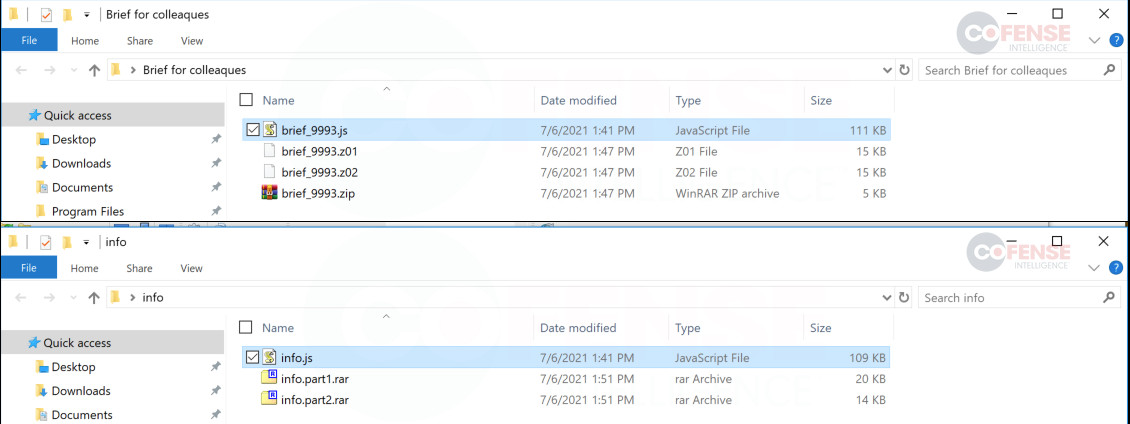
Task: Click the search magnifier in the 'Search info' box
Action: (1109, 297)
